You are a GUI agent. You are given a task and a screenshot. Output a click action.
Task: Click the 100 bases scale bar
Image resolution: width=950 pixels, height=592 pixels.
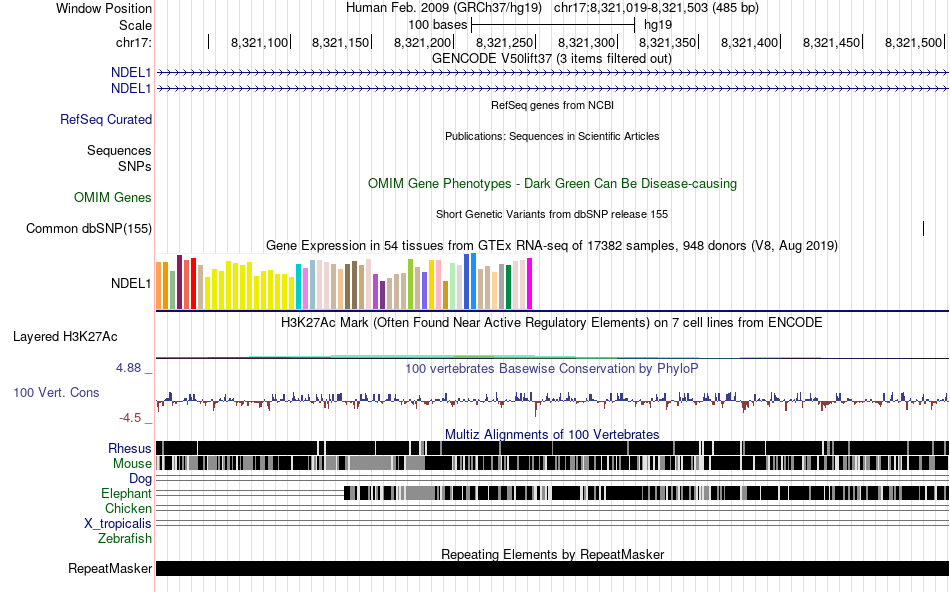(x=553, y=25)
